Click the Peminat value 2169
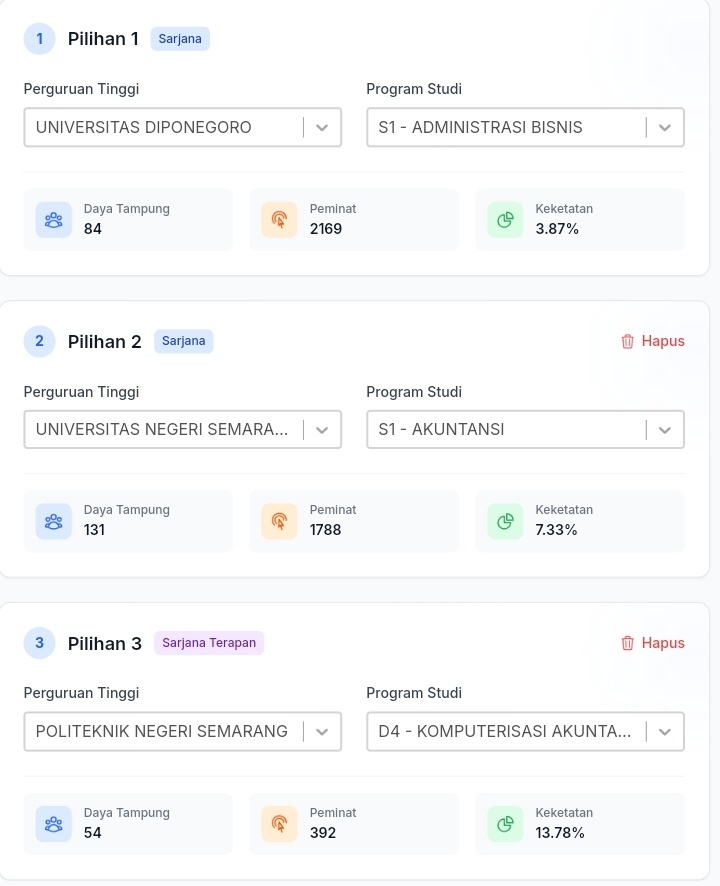The image size is (720, 886). tap(326, 229)
